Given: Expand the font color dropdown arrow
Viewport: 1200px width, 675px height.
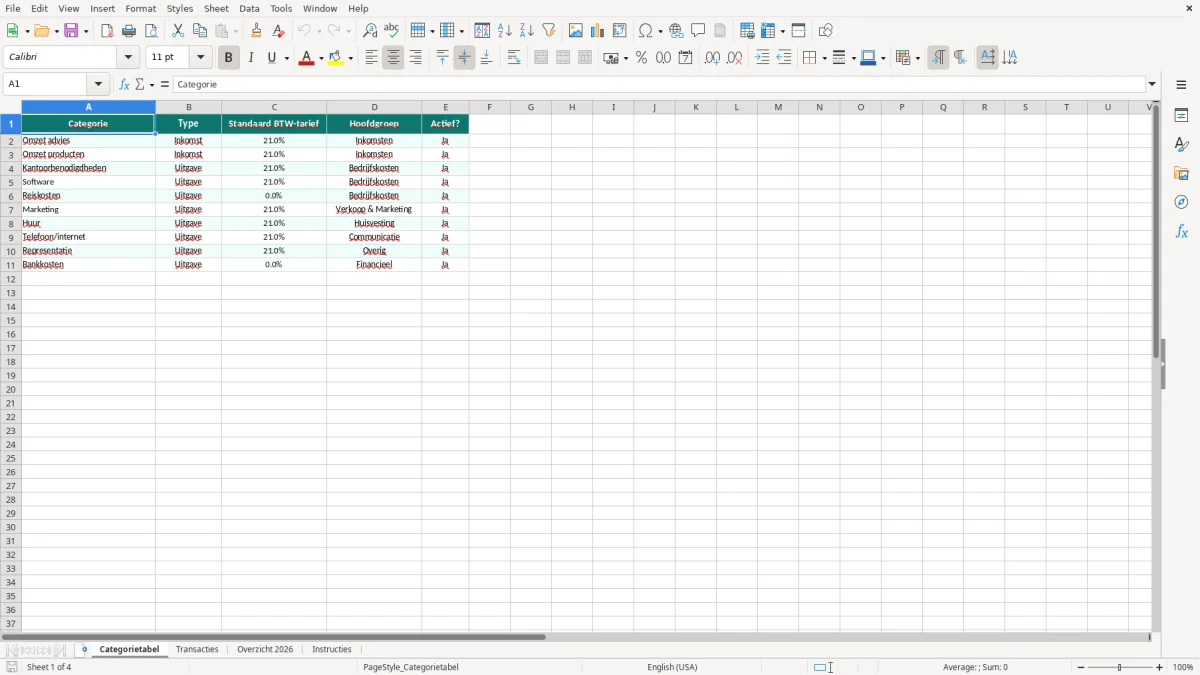Looking at the screenshot, I should click(x=321, y=59).
